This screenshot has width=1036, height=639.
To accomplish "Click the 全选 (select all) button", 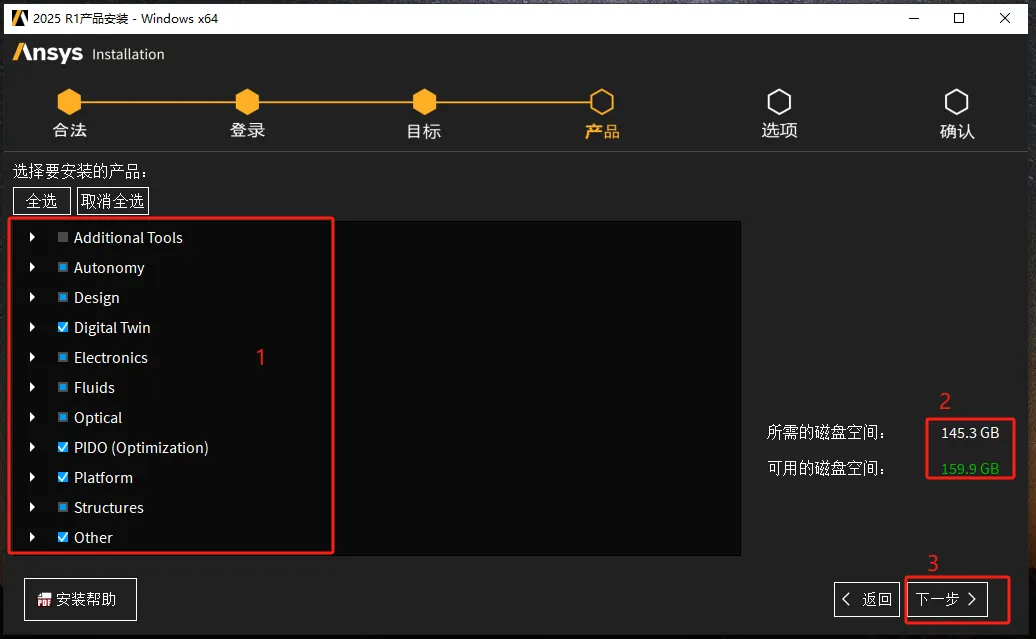I will tap(42, 201).
